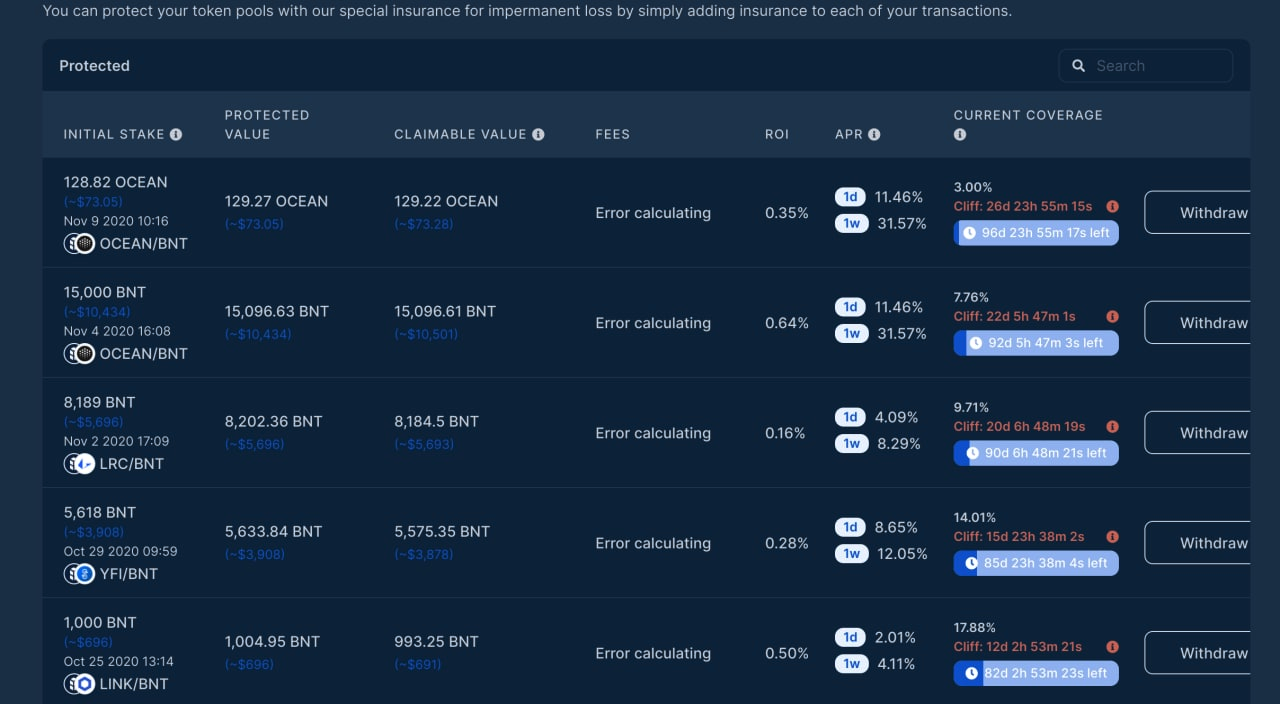Click Withdraw on the LINK/BNT row

[x=1213, y=652]
